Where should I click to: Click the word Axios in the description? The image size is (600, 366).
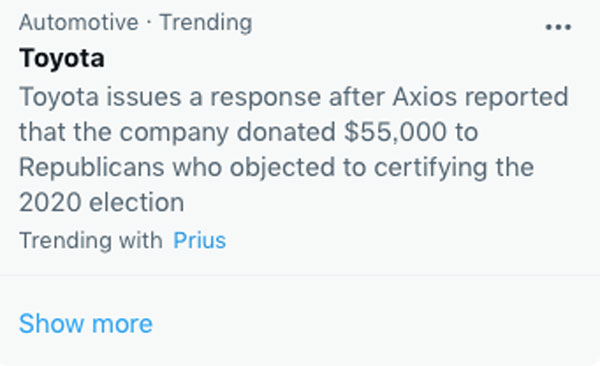tap(424, 97)
